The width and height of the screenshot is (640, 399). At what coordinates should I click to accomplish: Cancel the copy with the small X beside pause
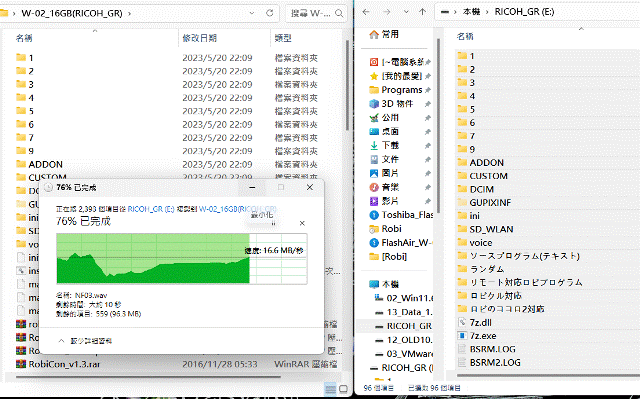(302, 223)
